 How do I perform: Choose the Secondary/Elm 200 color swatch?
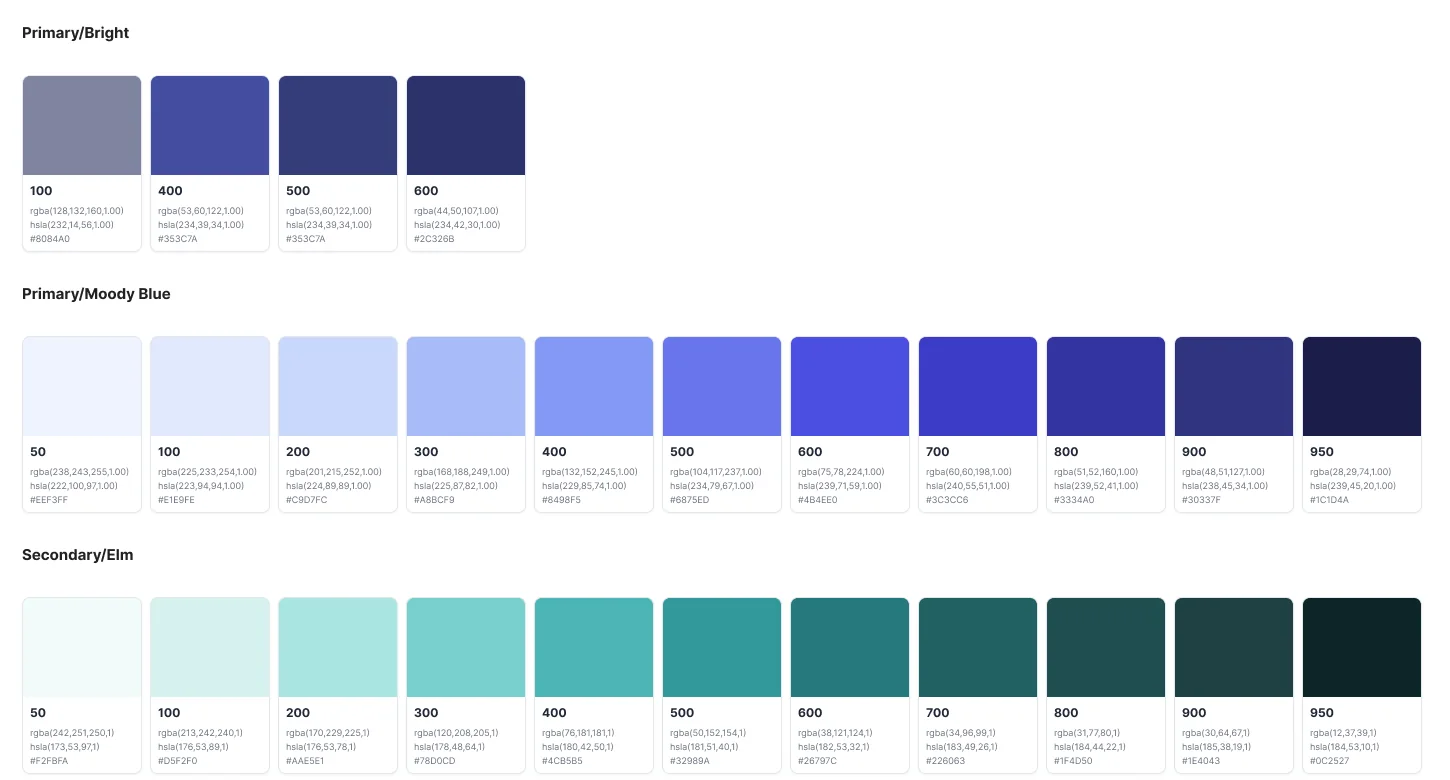338,647
